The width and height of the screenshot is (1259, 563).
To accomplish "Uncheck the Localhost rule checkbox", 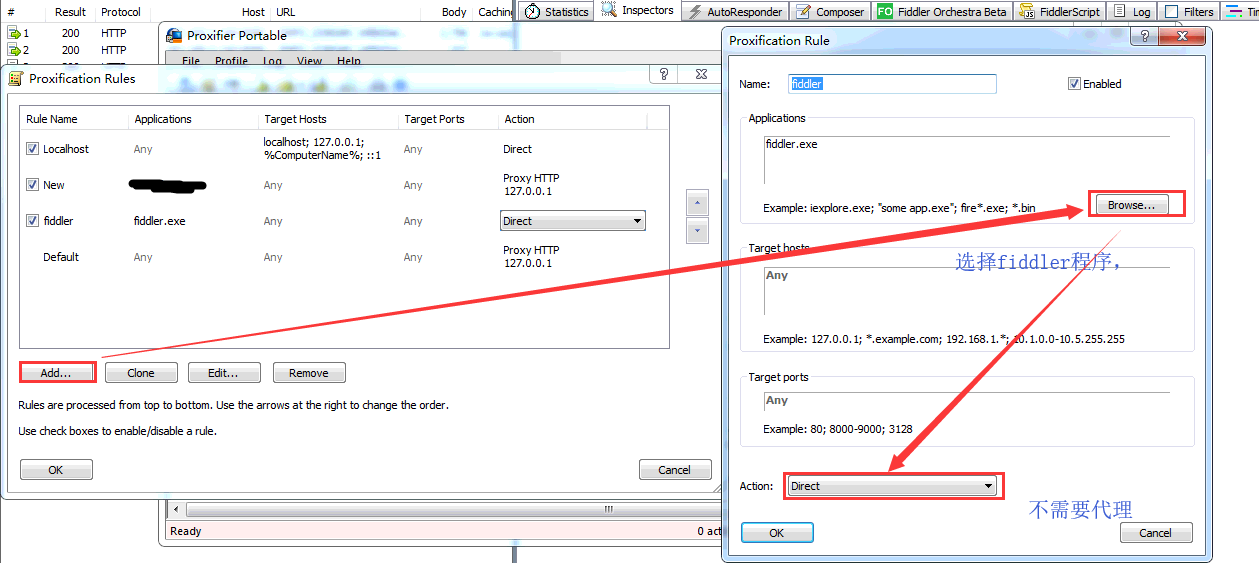I will 33,149.
